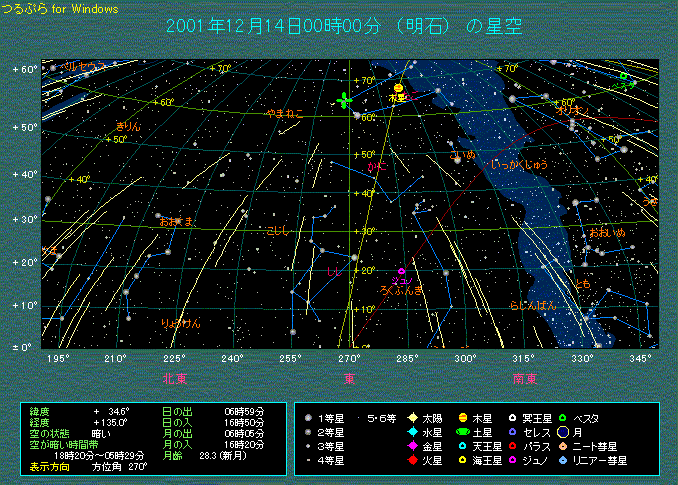The width and height of the screenshot is (678, 485).
Task: Click the Ceres (セレス) legend icon
Action: (513, 431)
